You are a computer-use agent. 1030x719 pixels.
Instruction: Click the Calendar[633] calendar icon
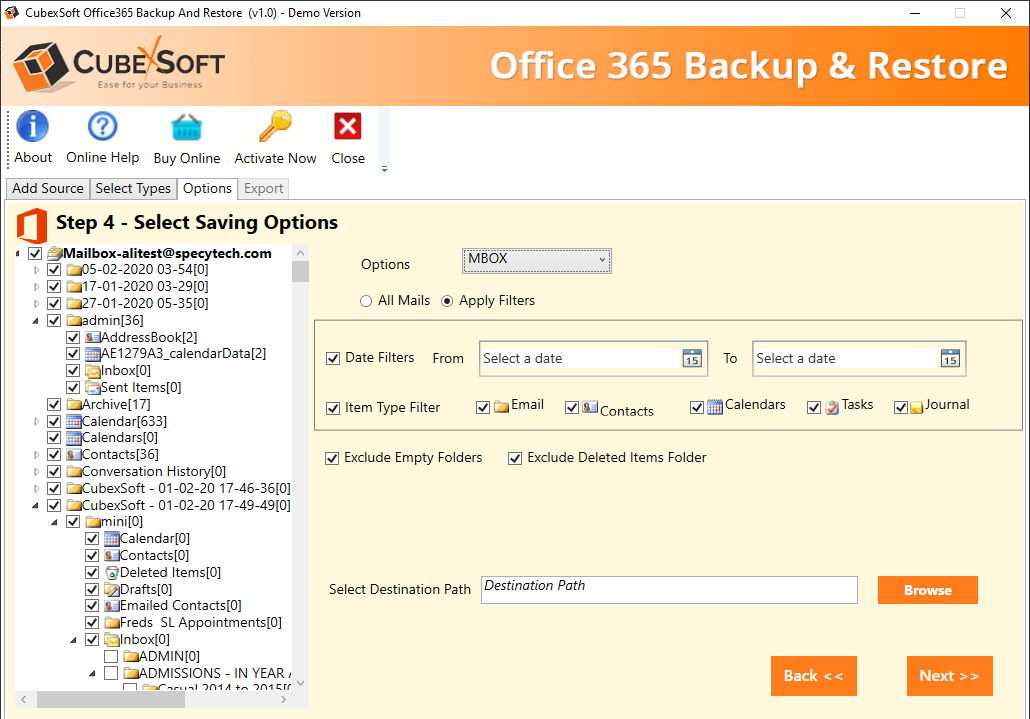pyautogui.click(x=74, y=422)
